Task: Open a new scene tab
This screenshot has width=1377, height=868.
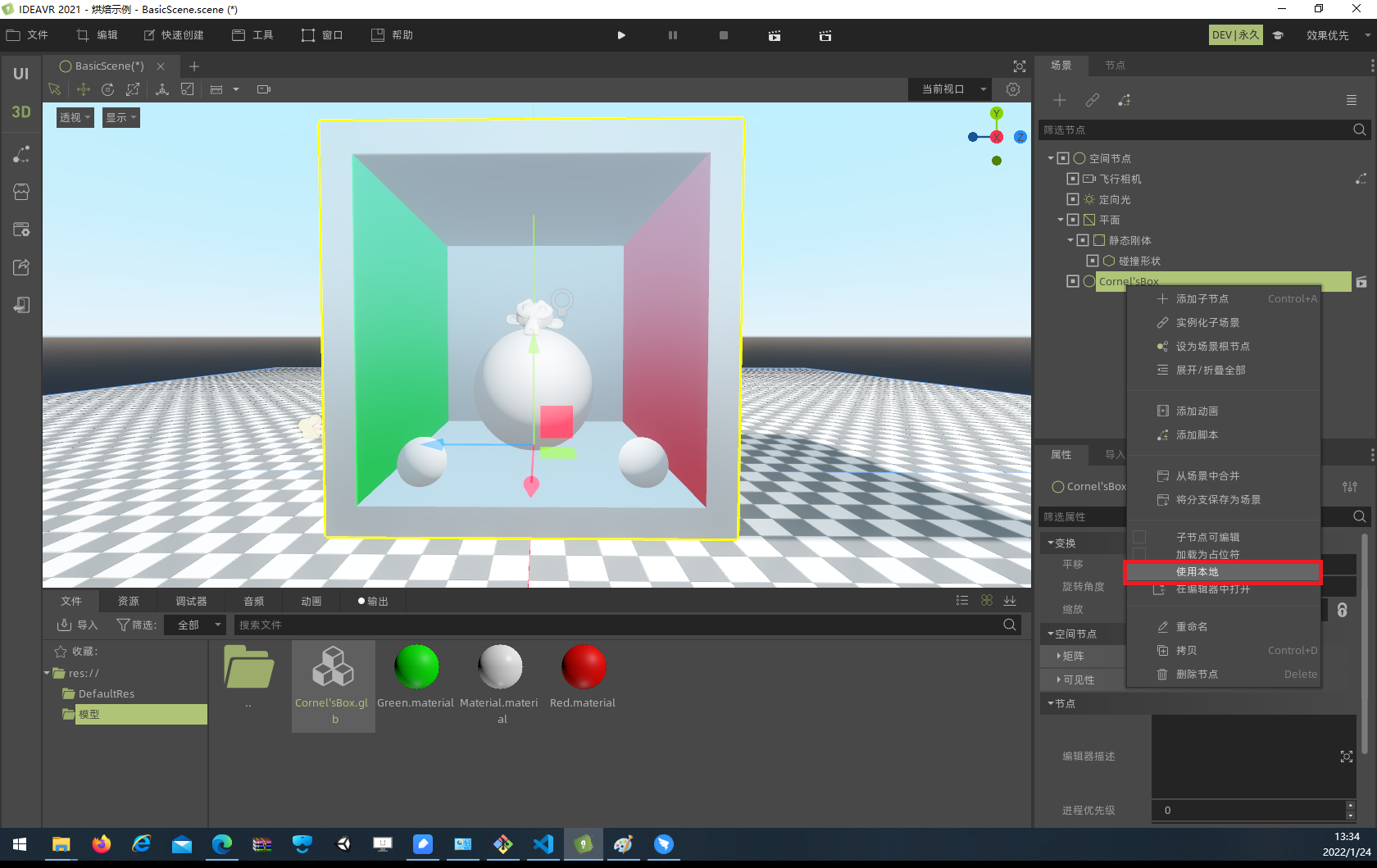Action: click(194, 66)
